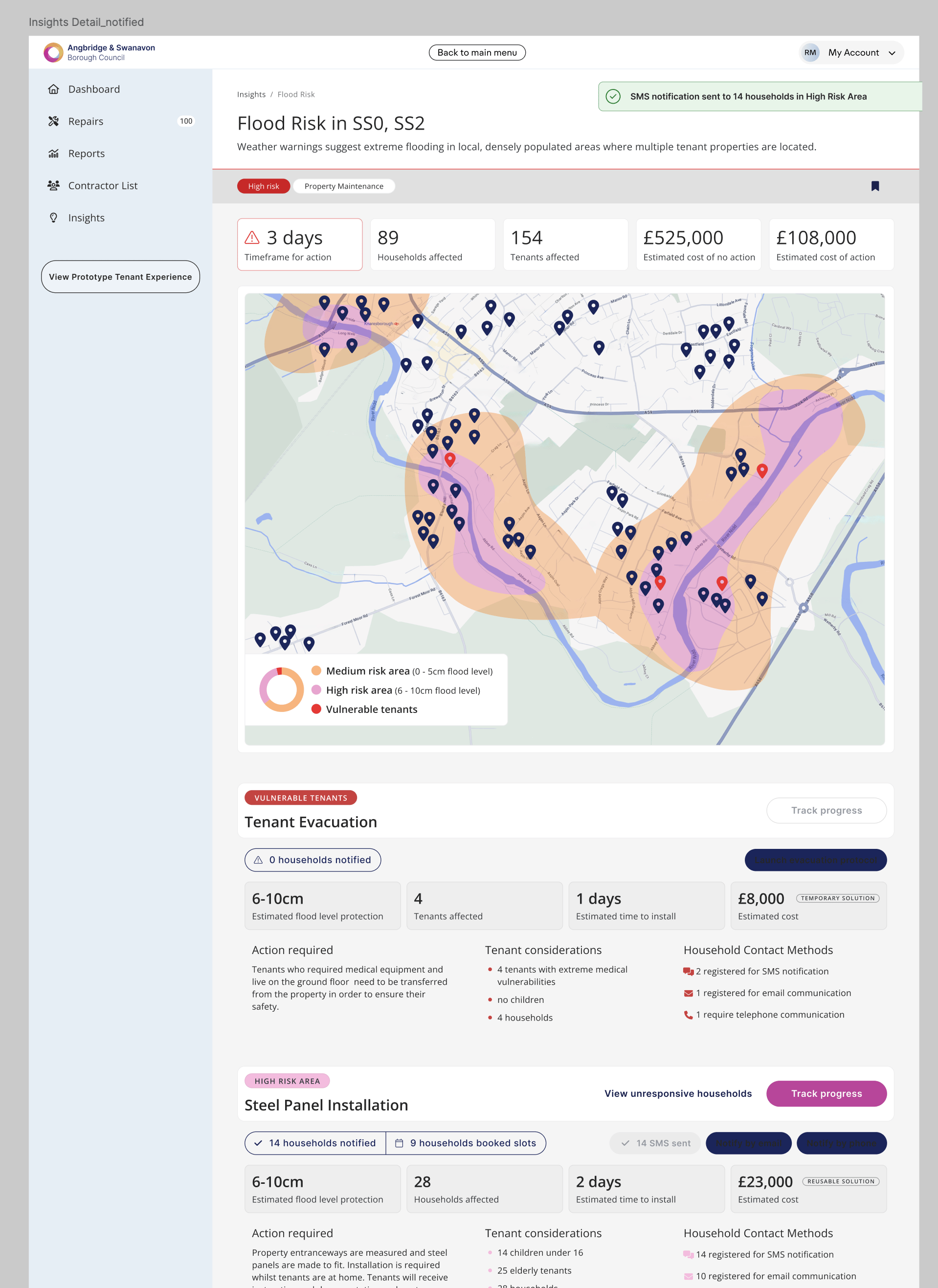Click the Angbridge & Swanavon council logo
This screenshot has height=1288, width=938.
53,52
